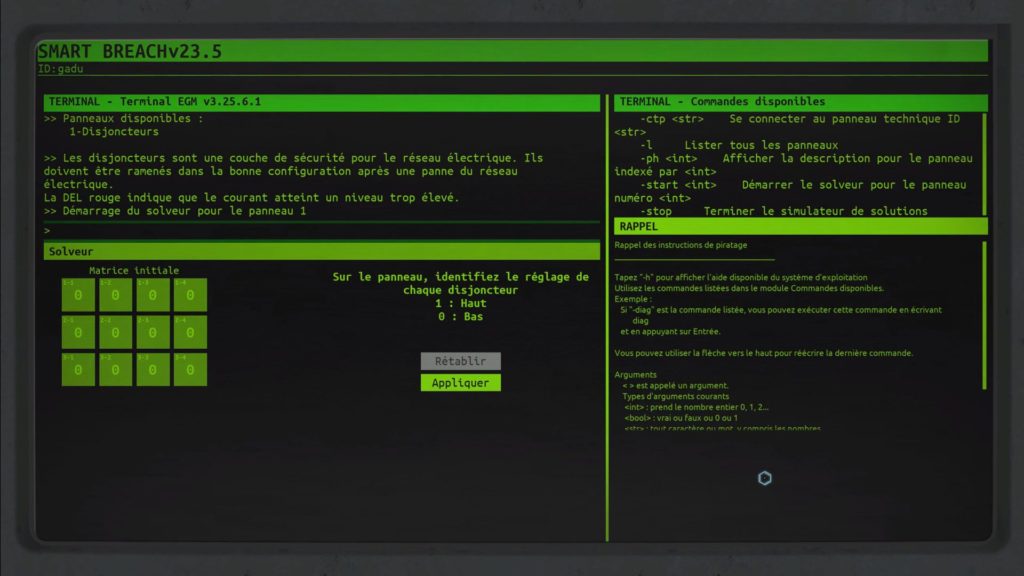Click "Rappel des instructions de piratage" text
1024x576 pixels.
pyautogui.click(x=680, y=245)
